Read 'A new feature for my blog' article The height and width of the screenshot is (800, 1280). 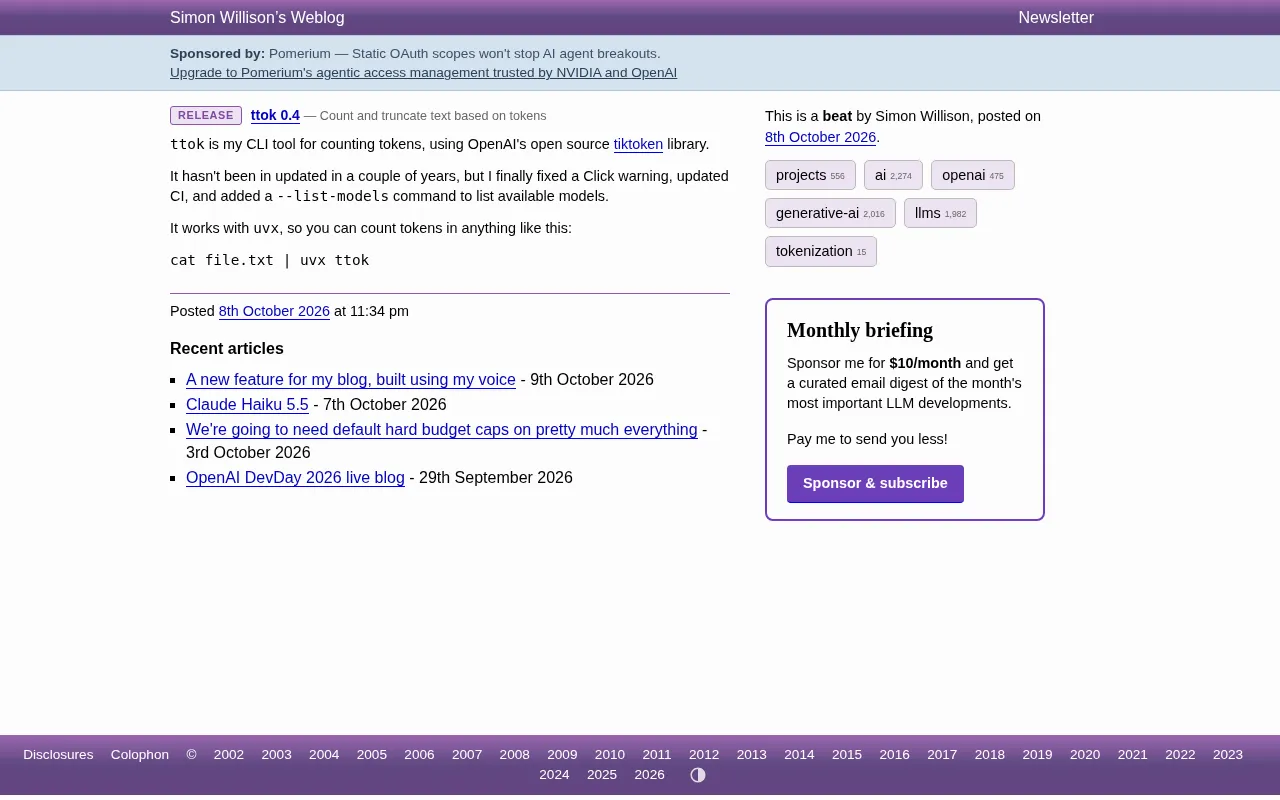[351, 380]
